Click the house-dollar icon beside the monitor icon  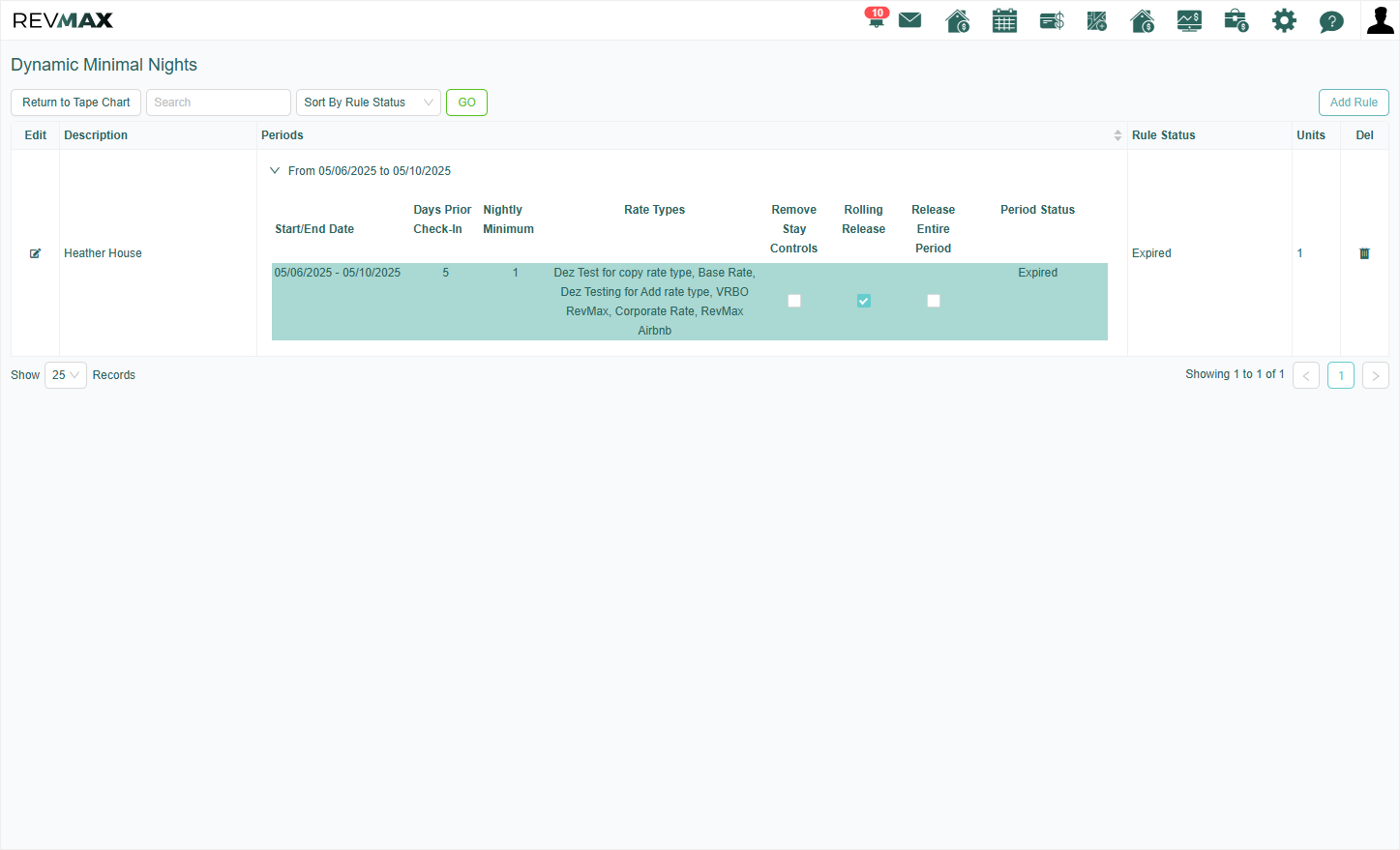click(1142, 20)
